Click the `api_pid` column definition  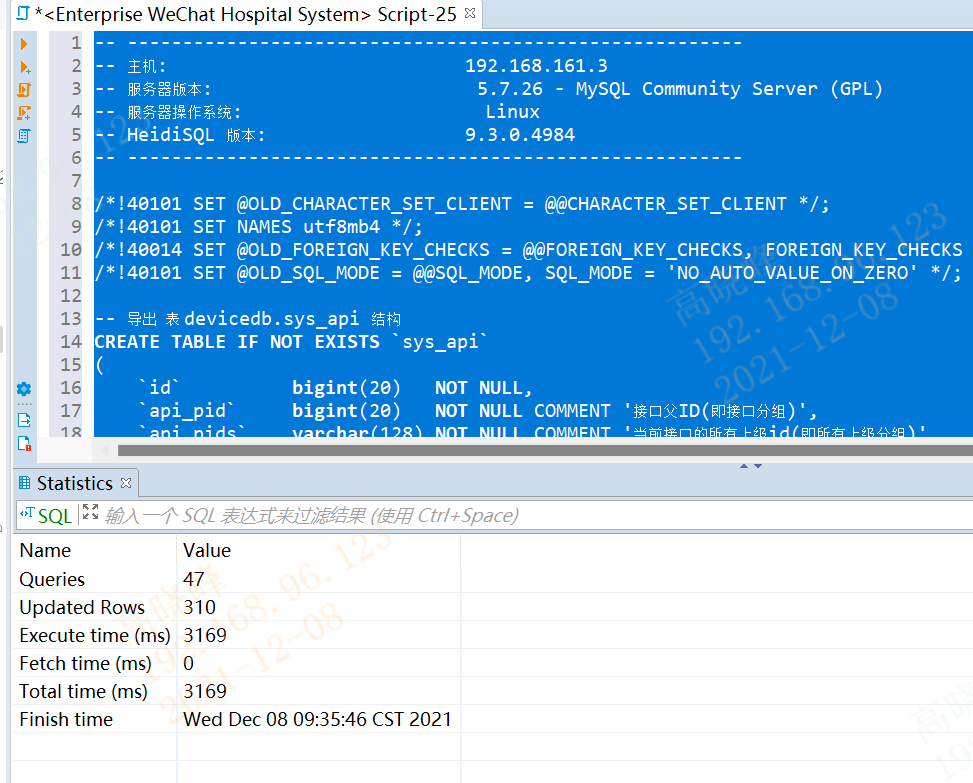(x=477, y=411)
